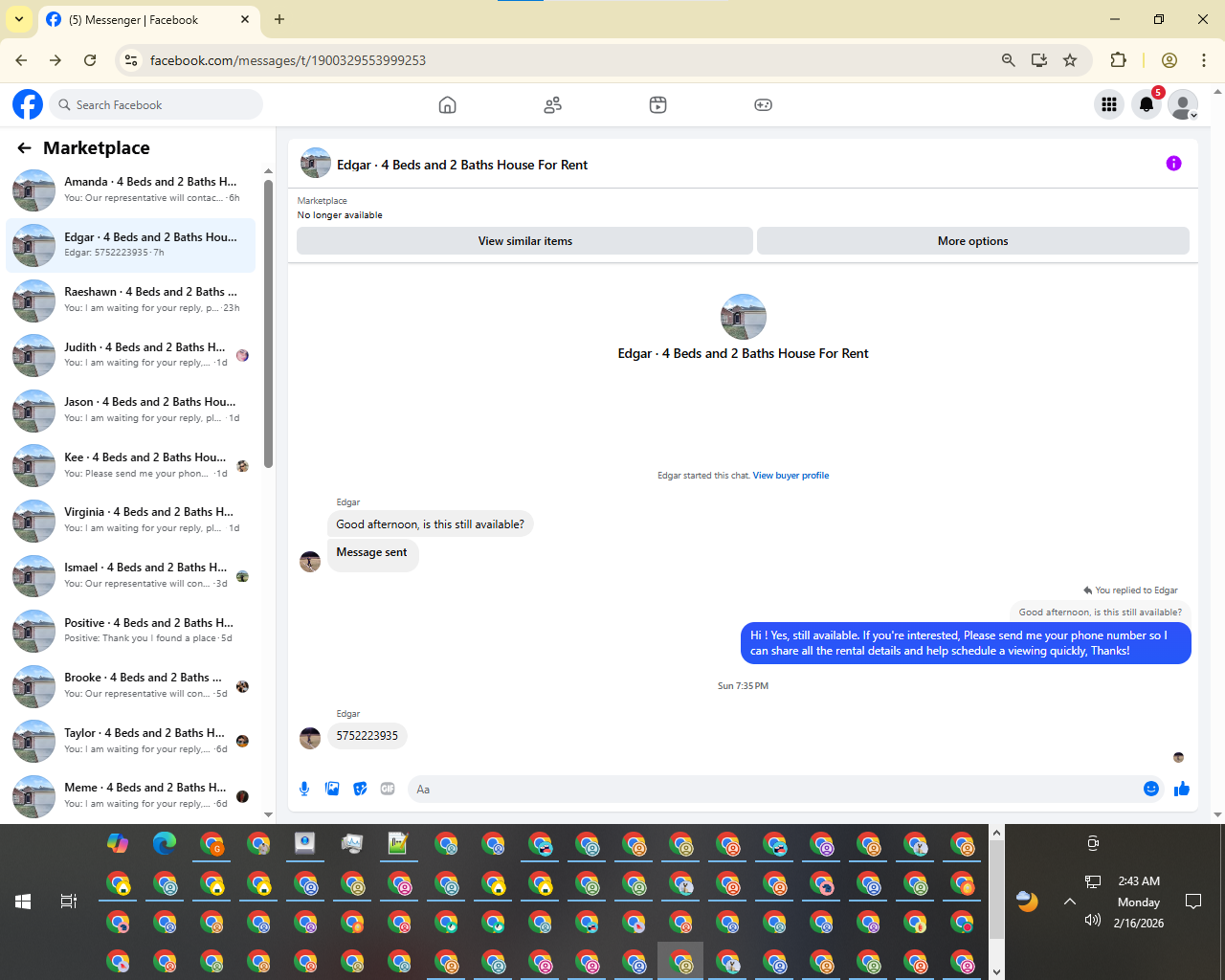Close the Messenger tab

click(x=245, y=19)
